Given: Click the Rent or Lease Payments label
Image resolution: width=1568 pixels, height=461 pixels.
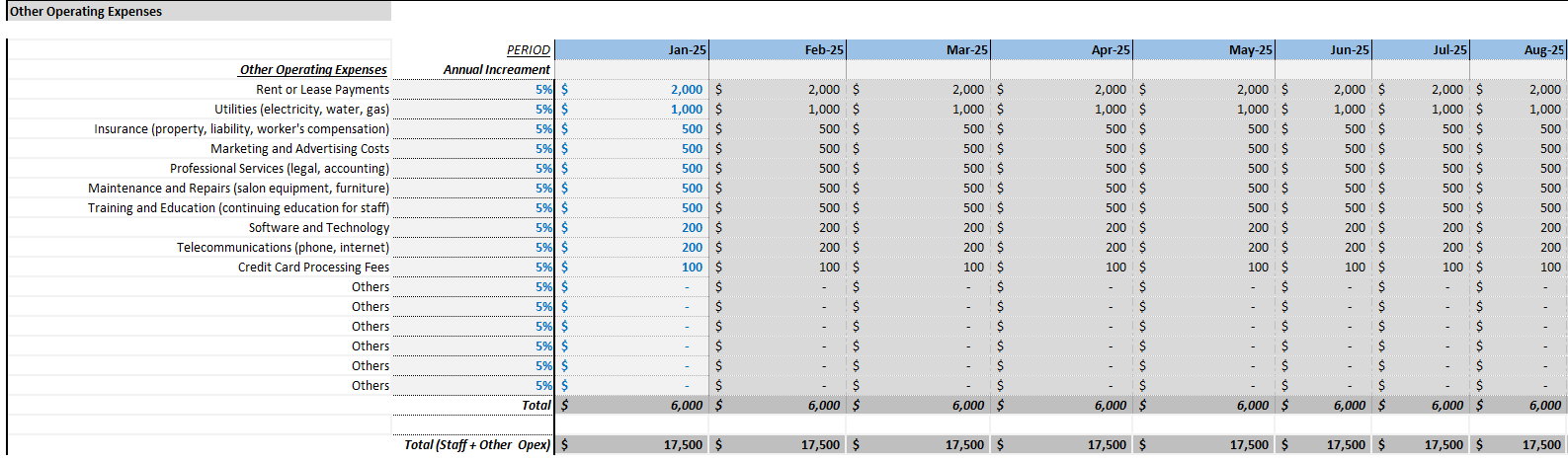Looking at the screenshot, I should 323,89.
